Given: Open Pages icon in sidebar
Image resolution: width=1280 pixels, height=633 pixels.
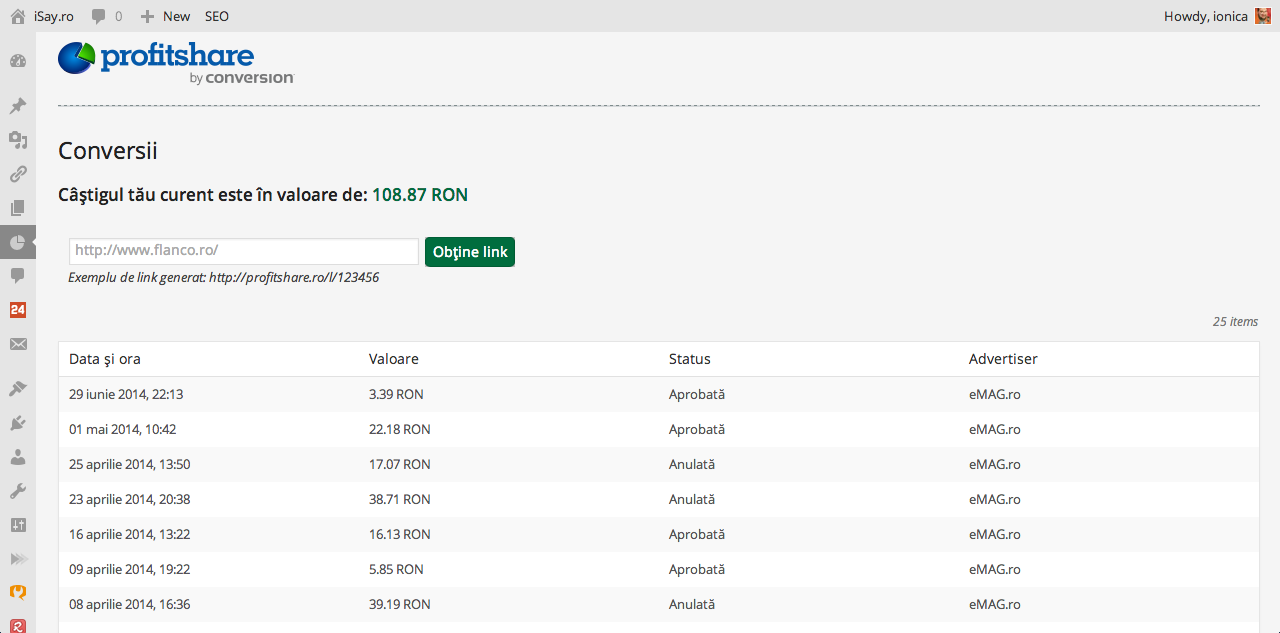Looking at the screenshot, I should click(x=18, y=208).
